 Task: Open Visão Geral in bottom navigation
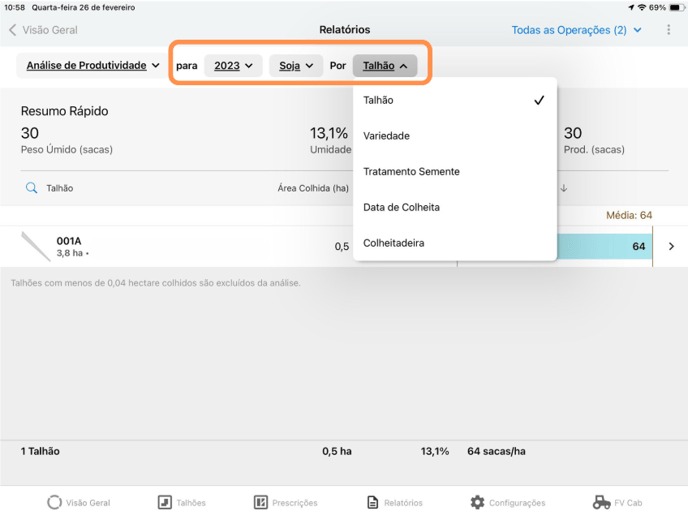pyautogui.click(x=79, y=502)
